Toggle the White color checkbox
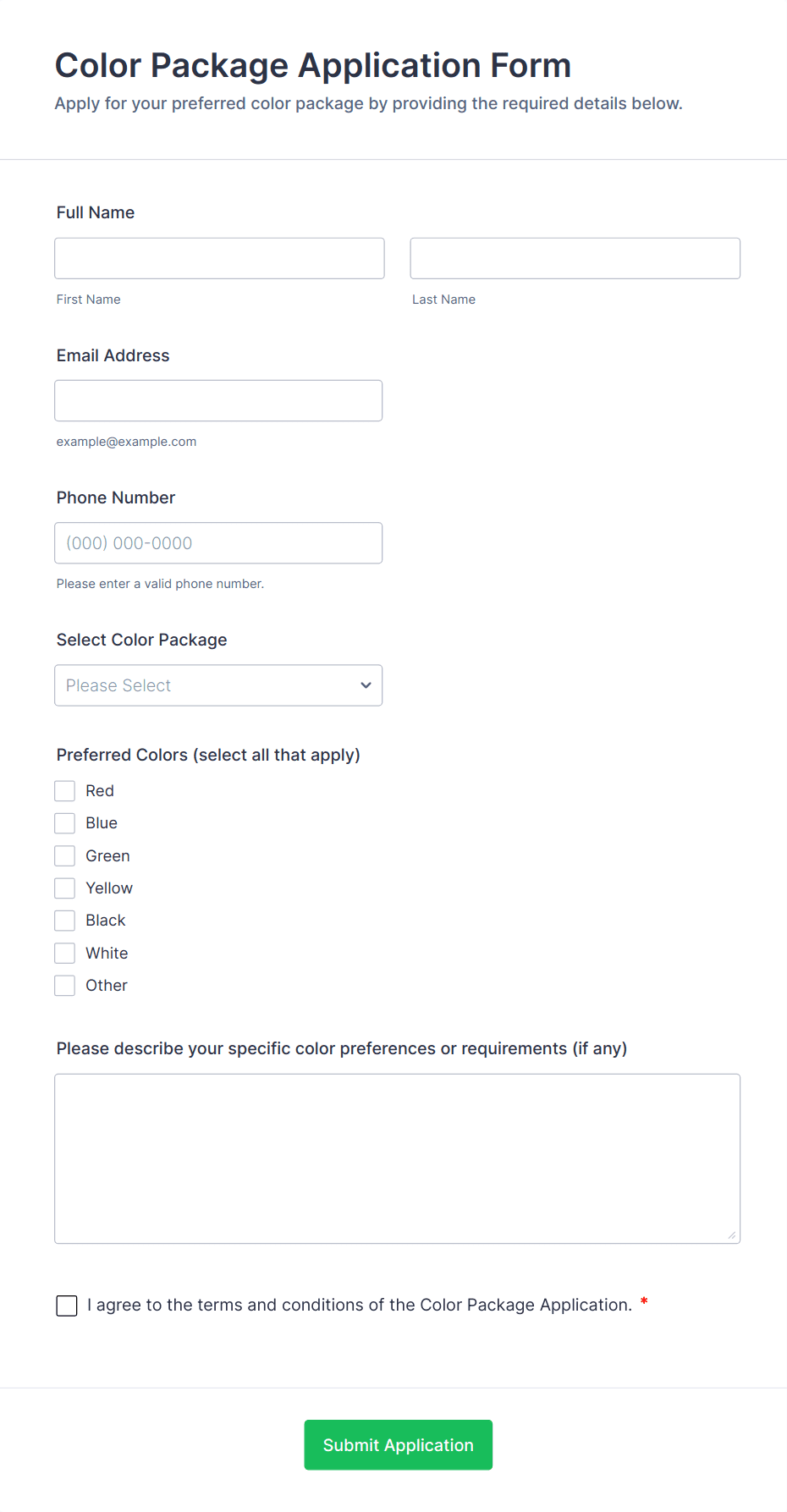 (65, 954)
